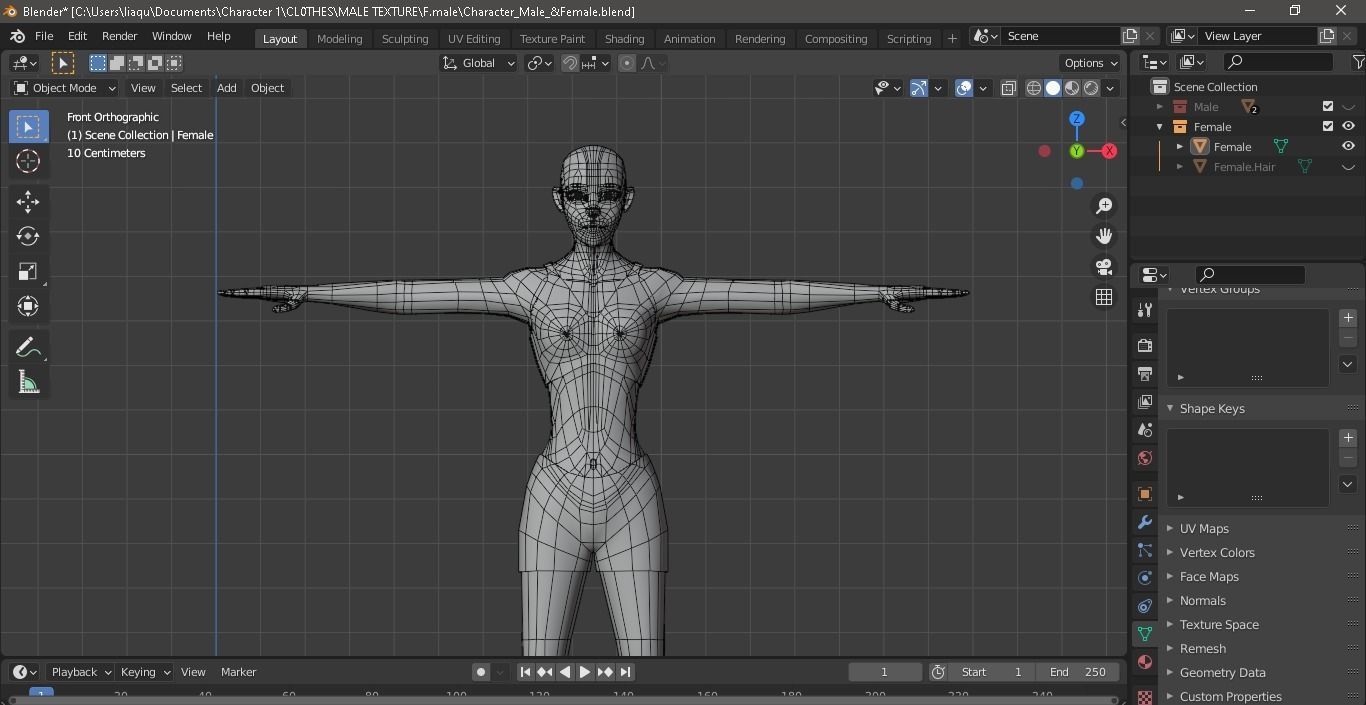Open the File menu
1366x705 pixels.
(x=44, y=36)
